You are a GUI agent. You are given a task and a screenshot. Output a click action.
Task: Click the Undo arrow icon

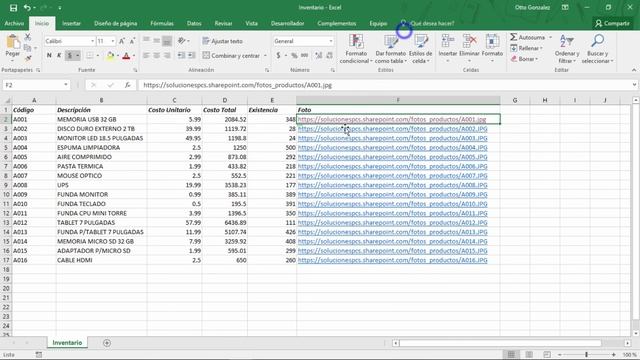[27, 8]
